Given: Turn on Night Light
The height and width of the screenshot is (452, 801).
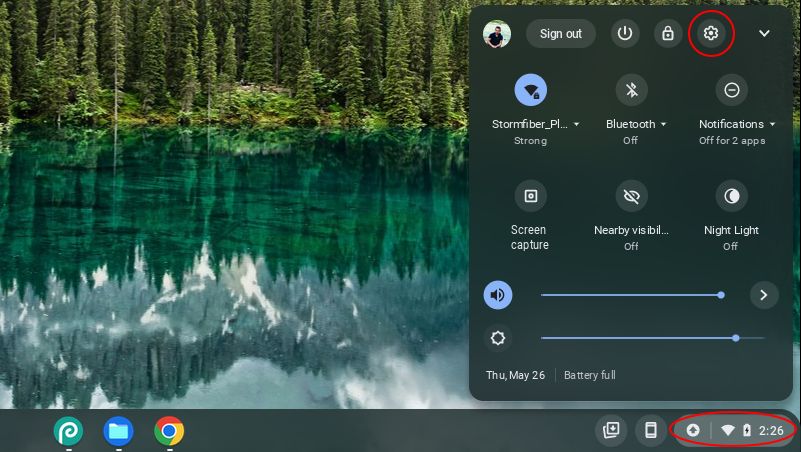Looking at the screenshot, I should pos(732,196).
